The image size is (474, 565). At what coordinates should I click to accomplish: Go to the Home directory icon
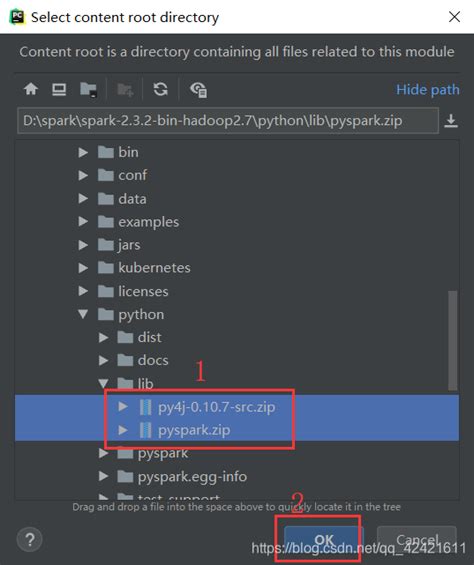[31, 89]
